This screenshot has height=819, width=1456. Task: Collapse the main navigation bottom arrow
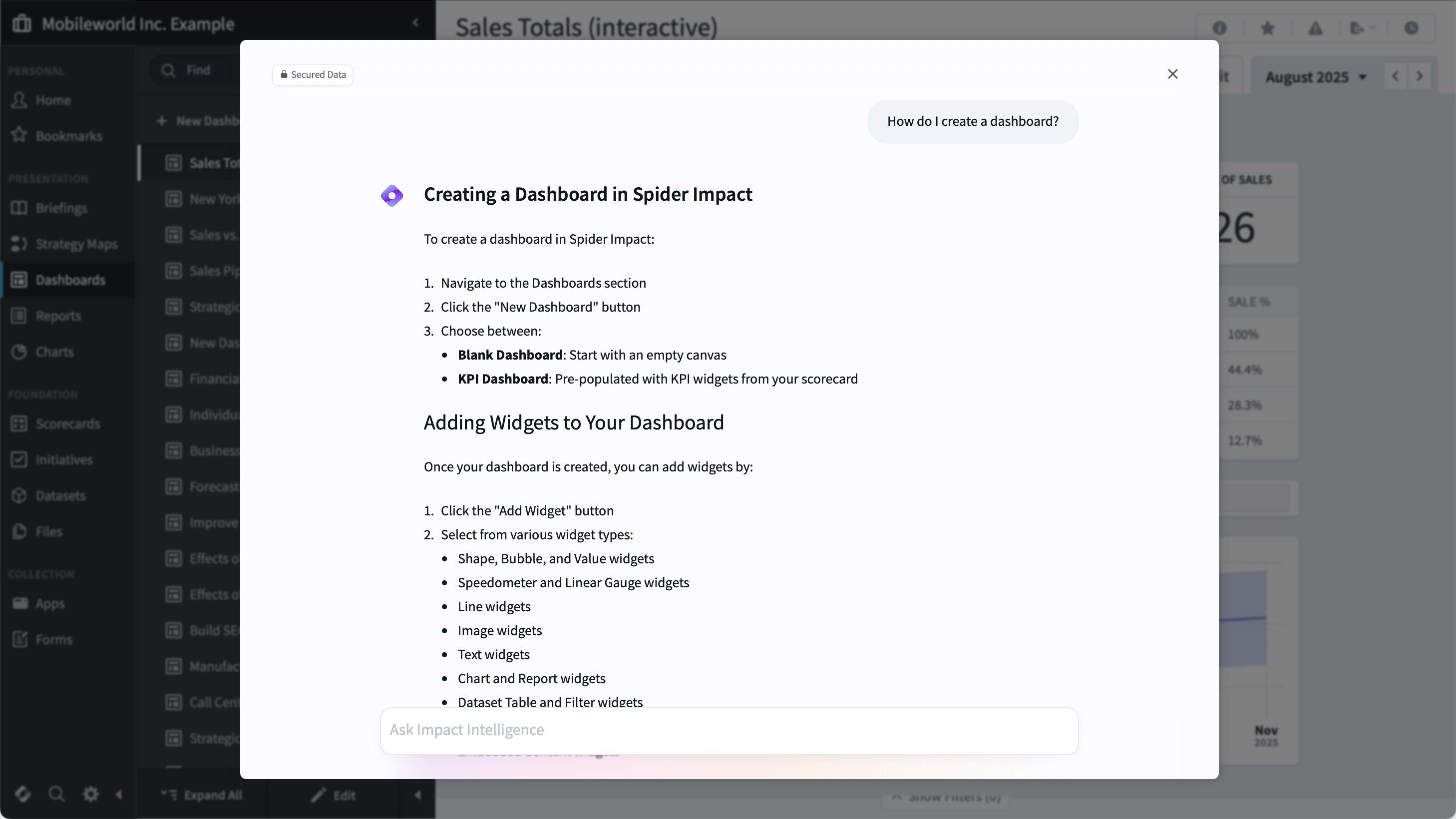pyautogui.click(x=119, y=794)
